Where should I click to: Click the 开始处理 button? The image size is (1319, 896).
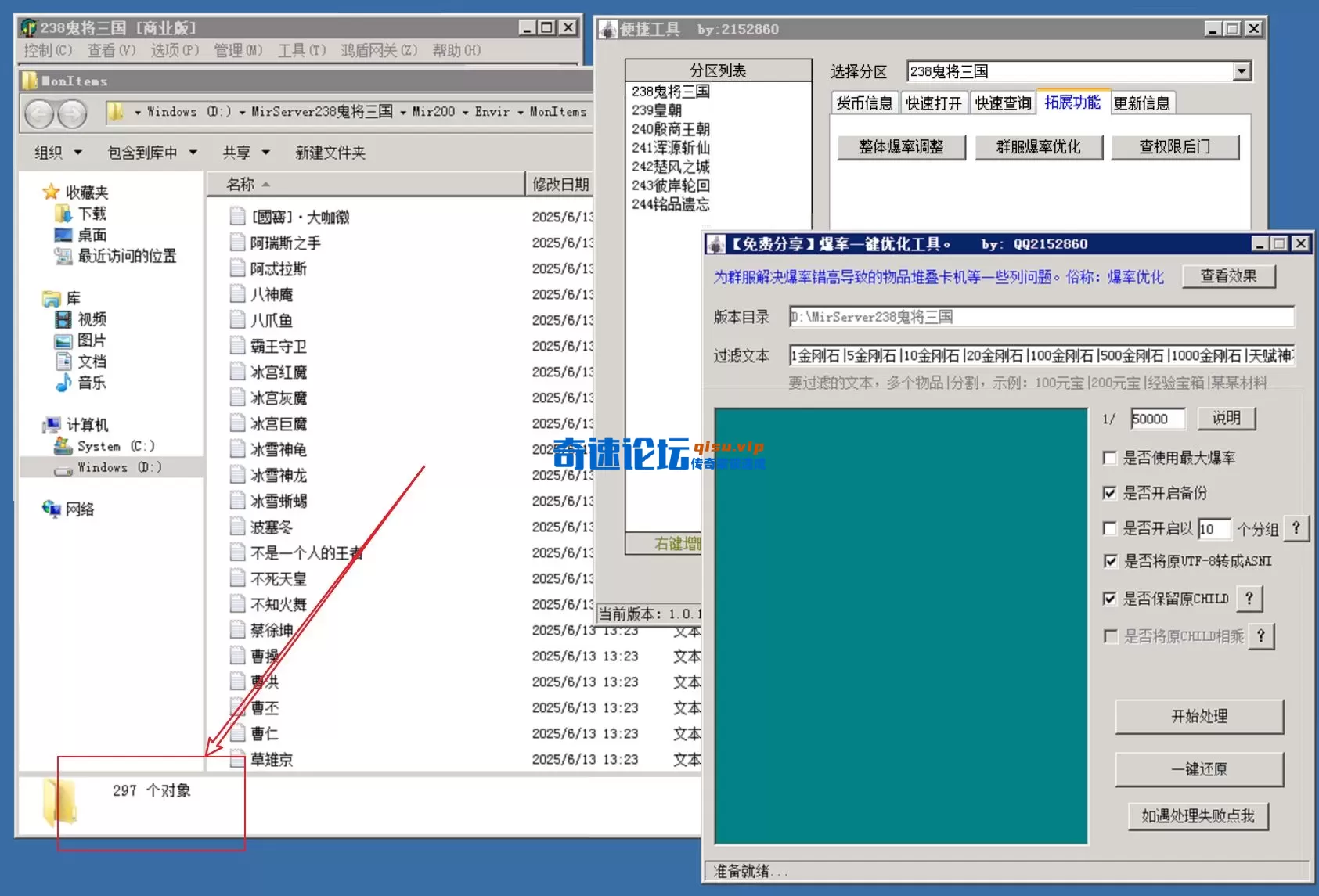click(x=1199, y=717)
